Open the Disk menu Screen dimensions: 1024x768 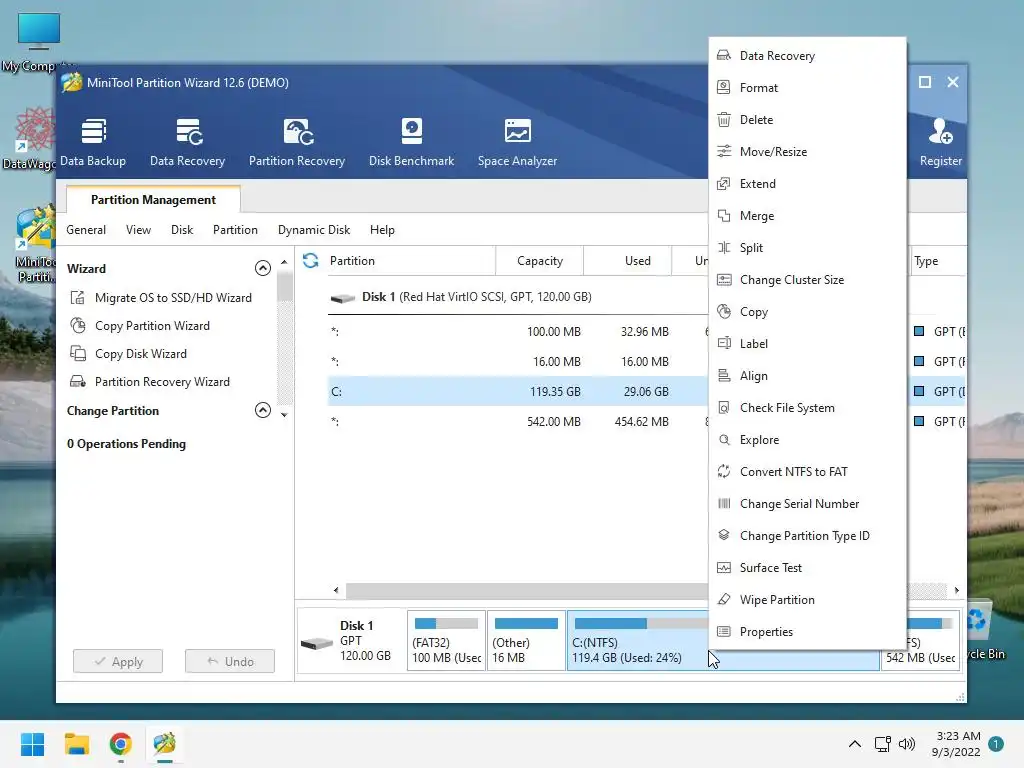tap(182, 230)
